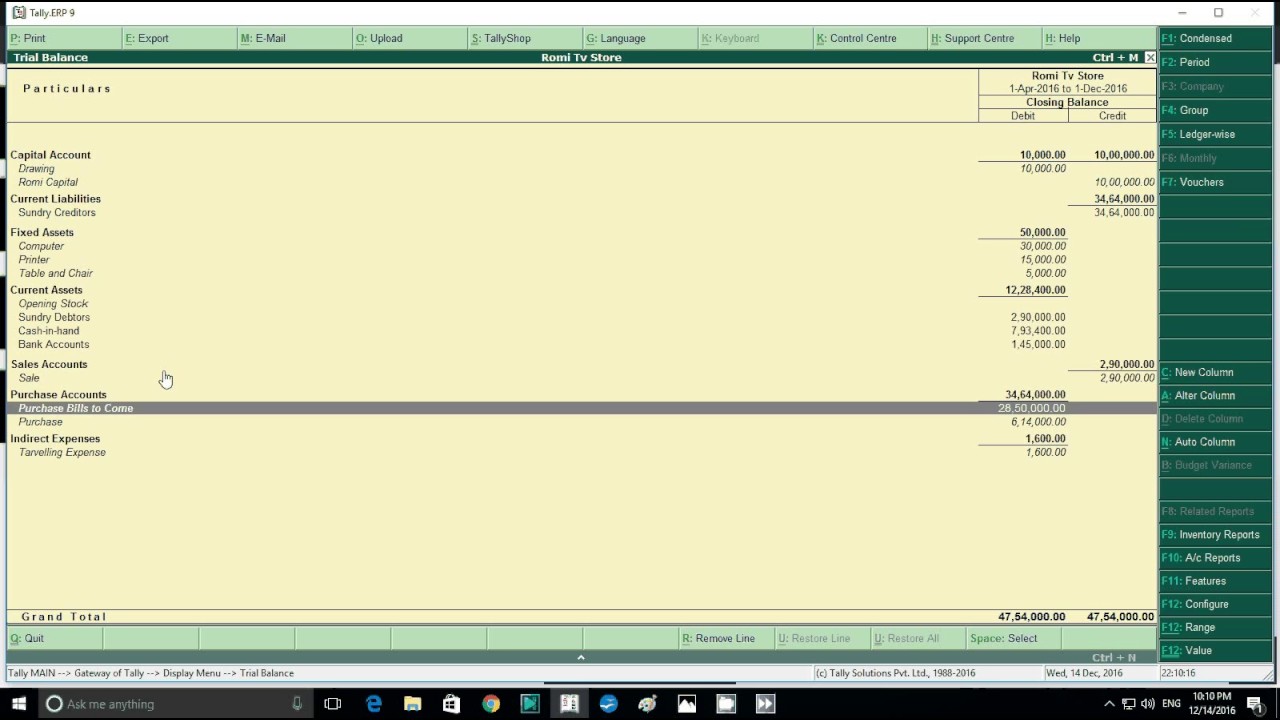
Task: Open Control Centre
Action: pos(869,38)
